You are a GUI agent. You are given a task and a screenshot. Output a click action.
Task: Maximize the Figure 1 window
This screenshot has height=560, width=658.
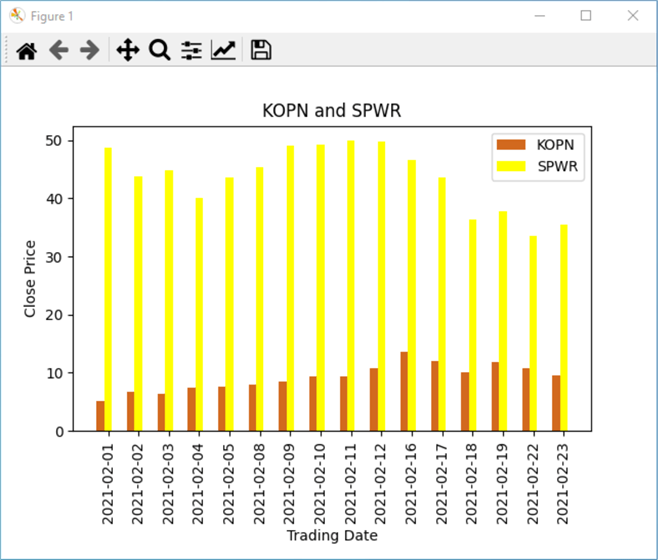click(x=586, y=16)
